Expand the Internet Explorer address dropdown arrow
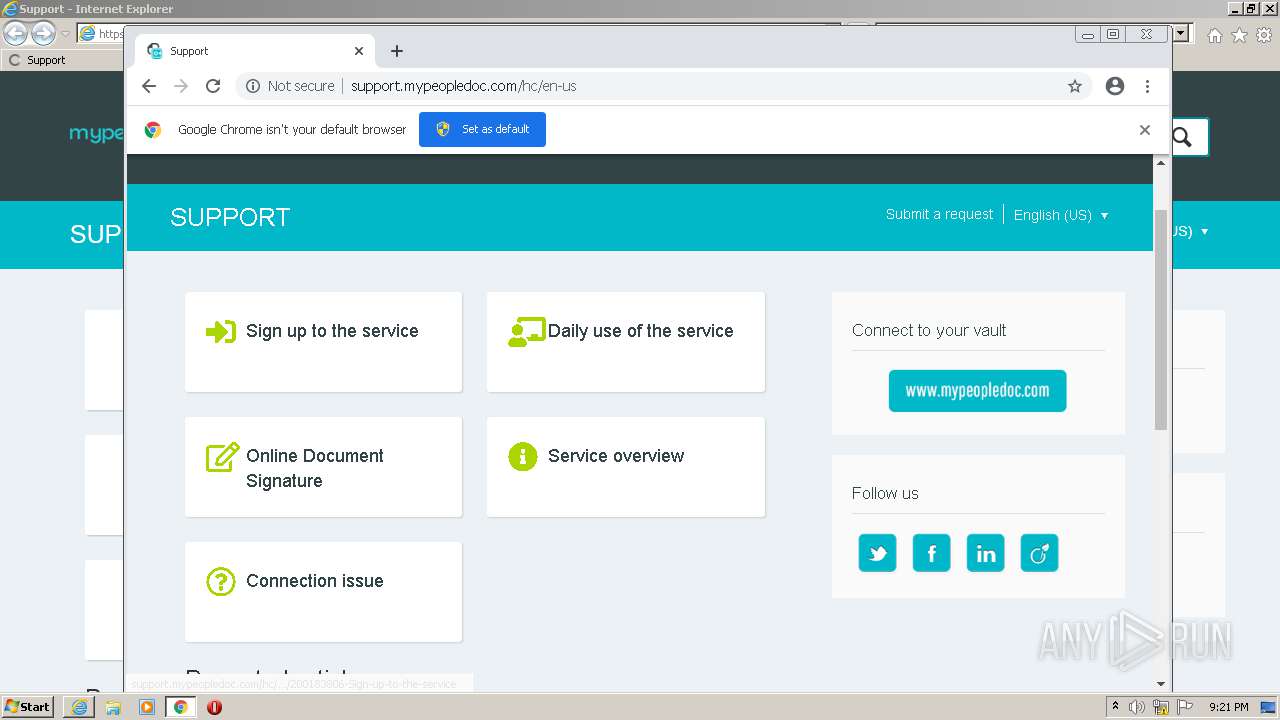Image resolution: width=1280 pixels, height=720 pixels. tap(1181, 33)
